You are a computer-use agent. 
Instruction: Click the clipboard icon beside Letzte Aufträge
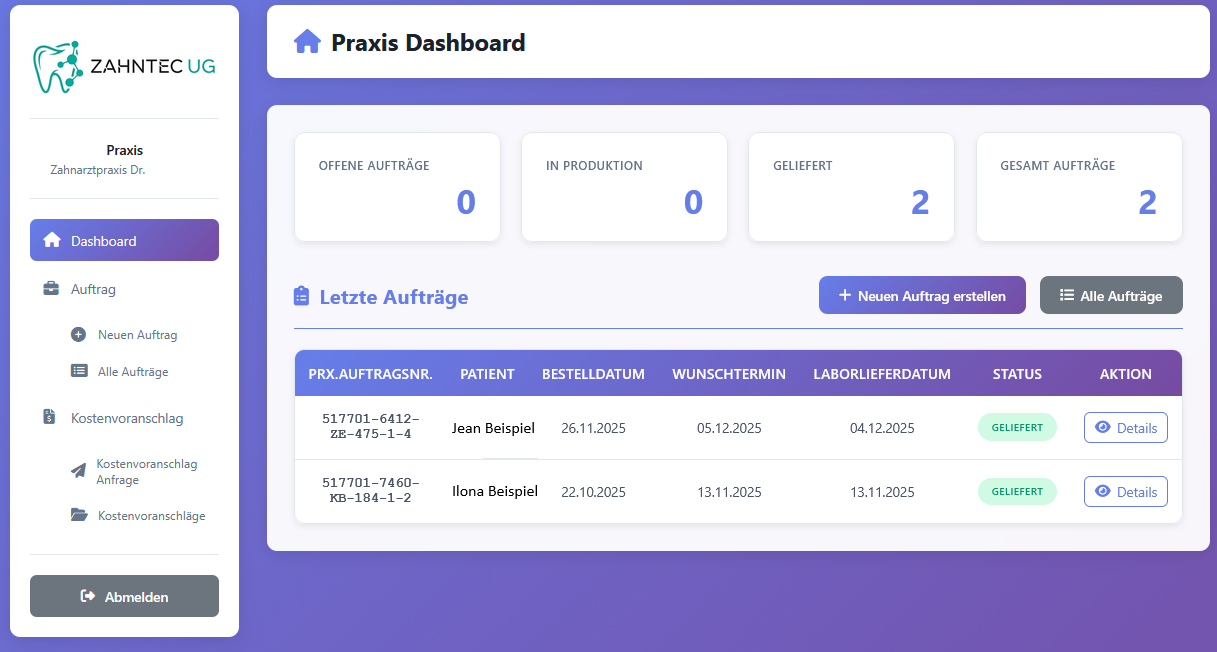pyautogui.click(x=301, y=295)
